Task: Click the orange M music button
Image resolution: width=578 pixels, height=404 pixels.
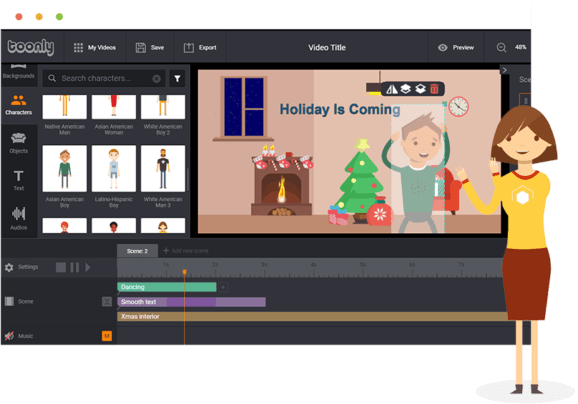Action: (107, 336)
